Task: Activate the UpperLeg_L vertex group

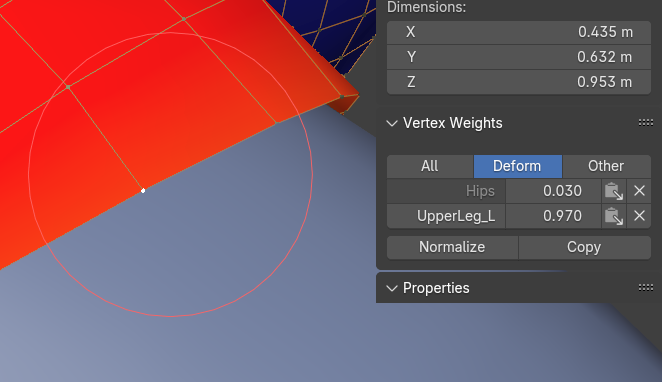Action: (x=446, y=216)
